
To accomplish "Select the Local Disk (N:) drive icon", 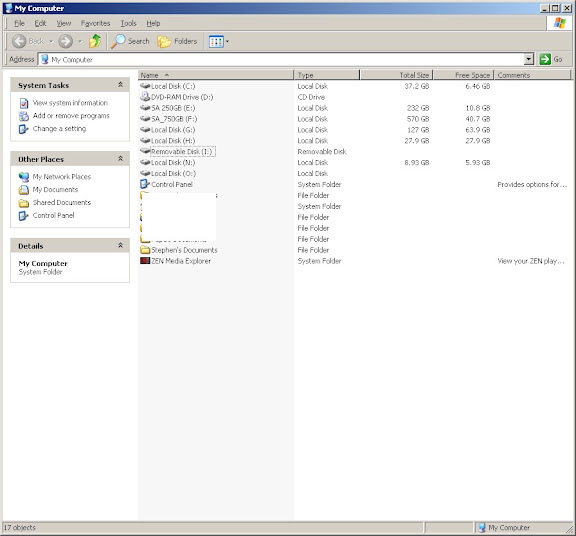I will click(x=145, y=162).
